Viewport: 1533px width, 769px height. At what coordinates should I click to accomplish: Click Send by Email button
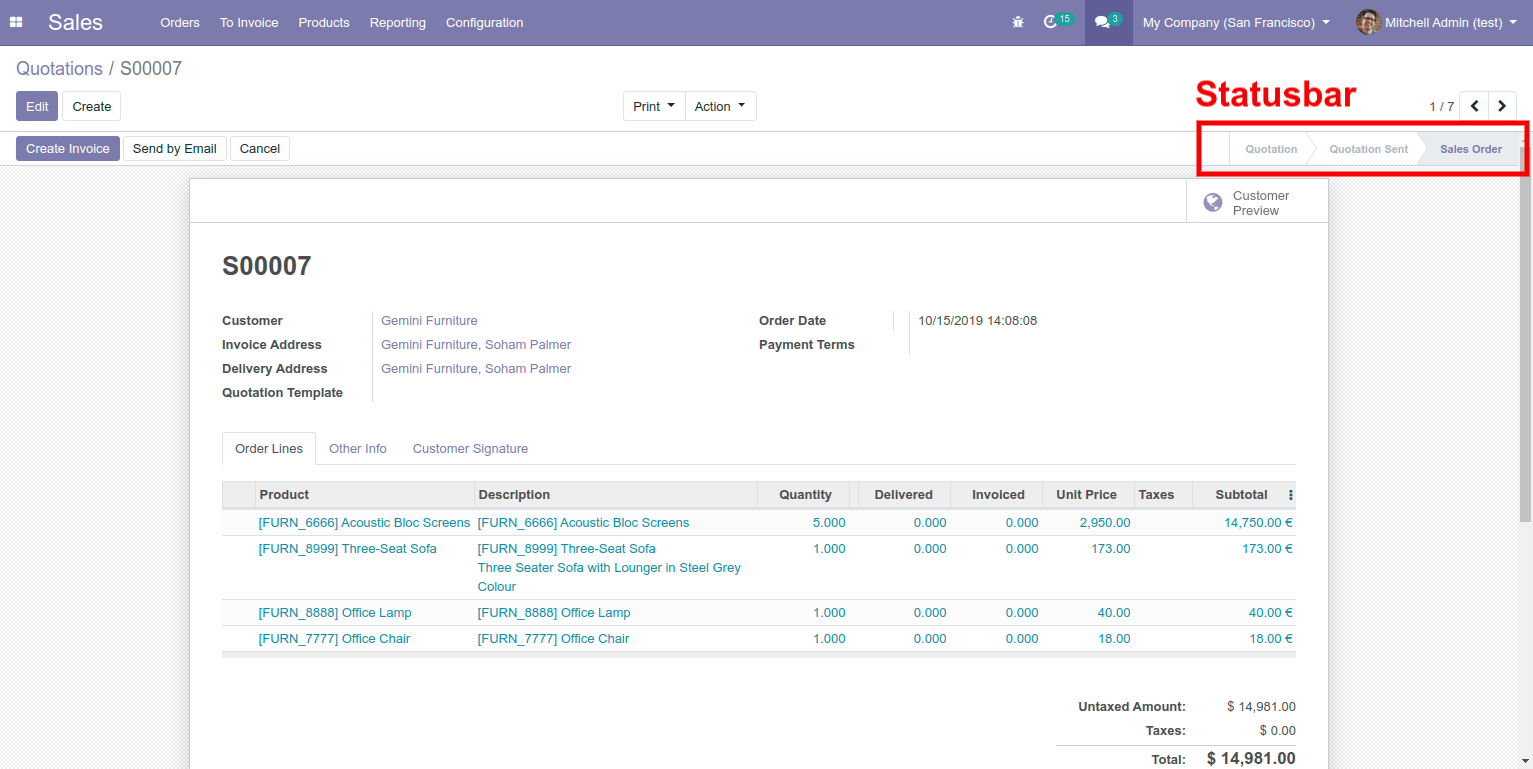coord(175,148)
